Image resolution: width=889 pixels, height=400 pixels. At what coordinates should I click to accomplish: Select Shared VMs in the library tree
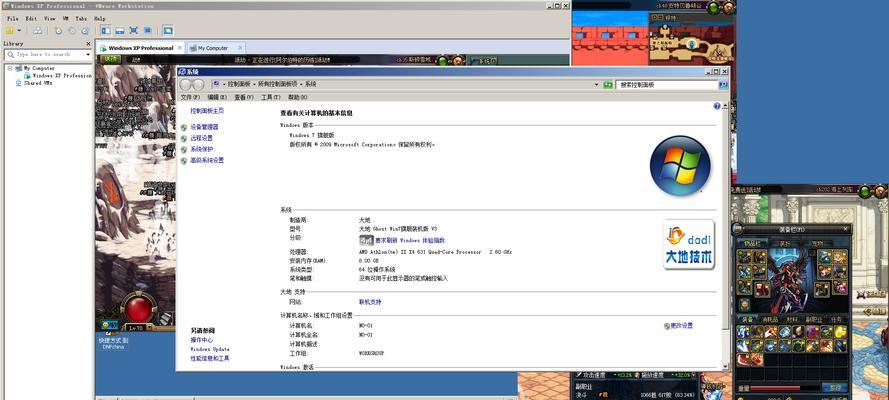coord(34,83)
